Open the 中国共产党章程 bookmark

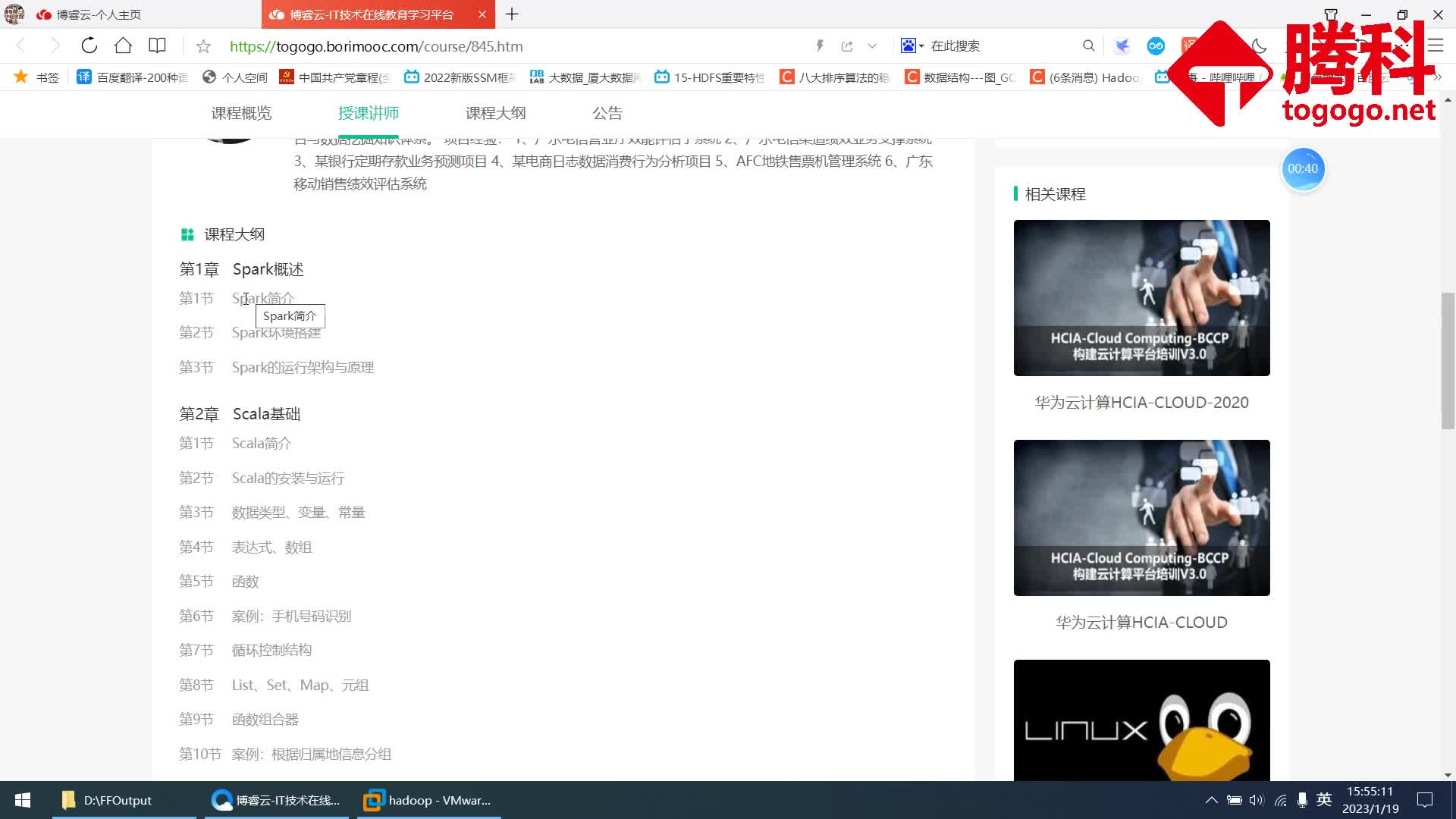click(x=335, y=77)
